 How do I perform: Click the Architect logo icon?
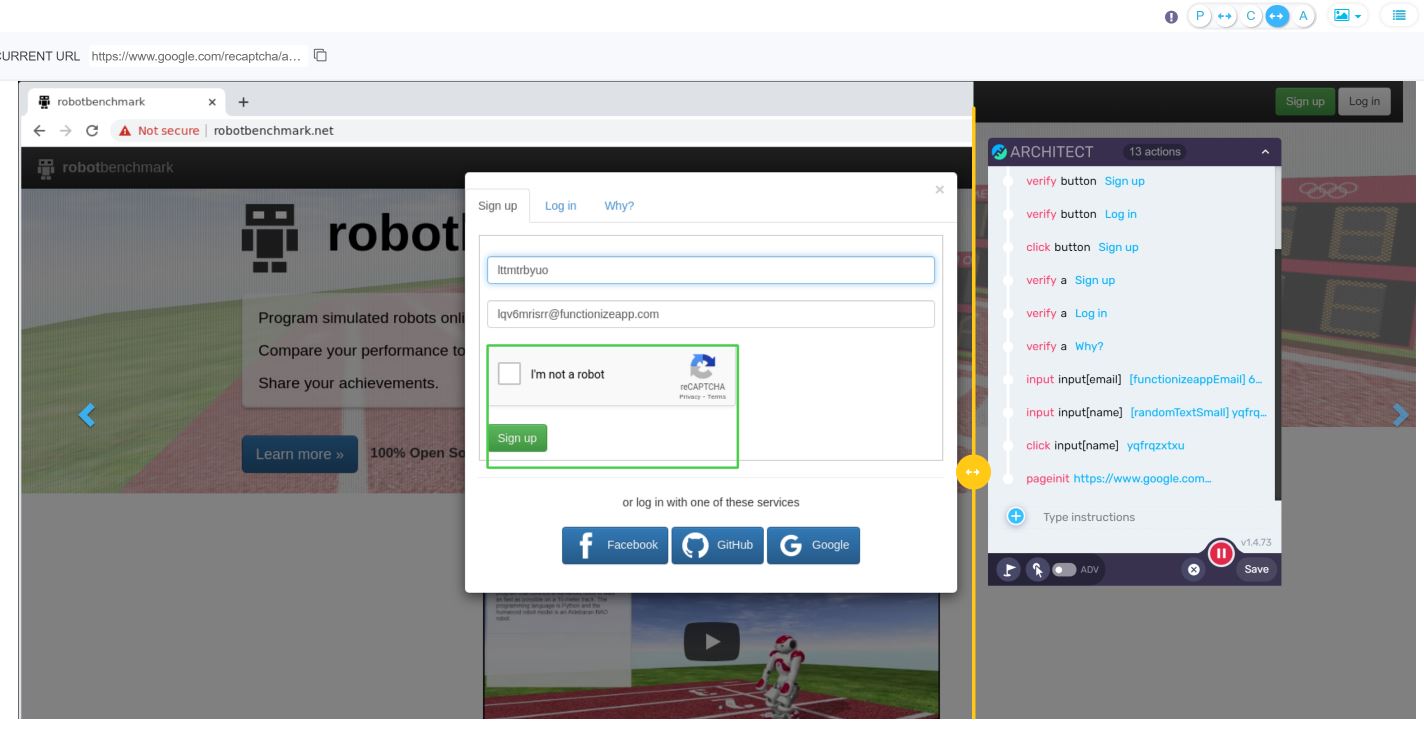1000,152
